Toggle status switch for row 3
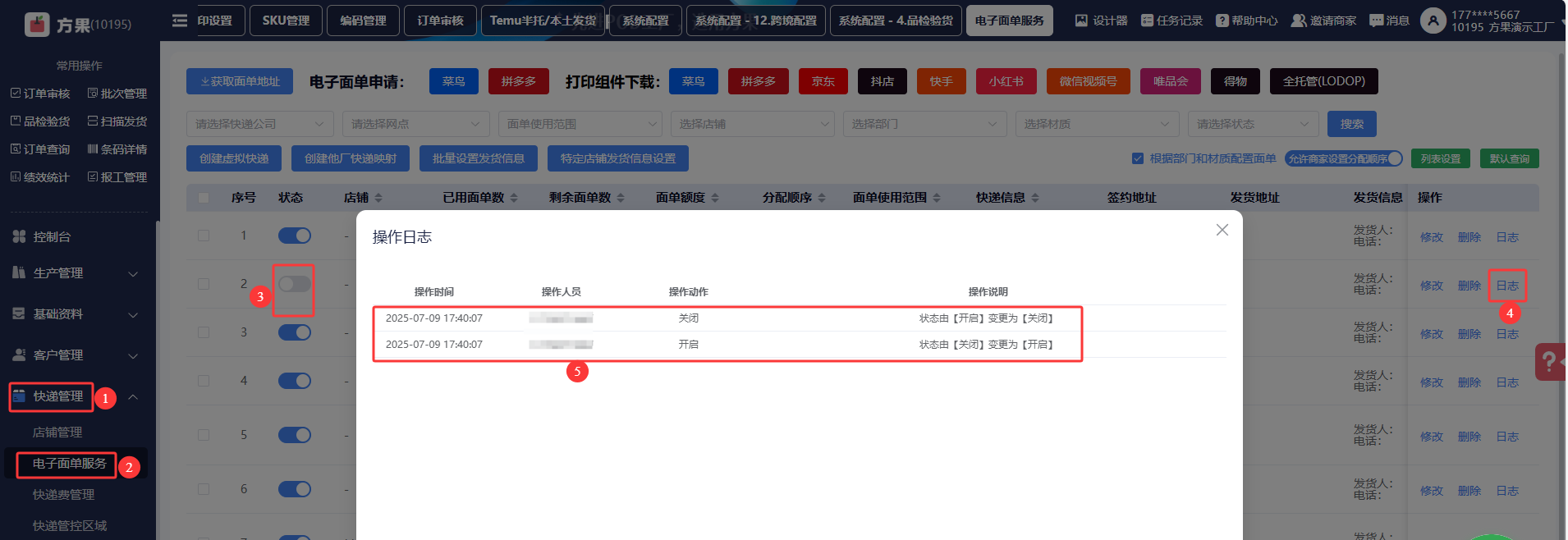This screenshot has height=540, width=1568. pyautogui.click(x=295, y=332)
